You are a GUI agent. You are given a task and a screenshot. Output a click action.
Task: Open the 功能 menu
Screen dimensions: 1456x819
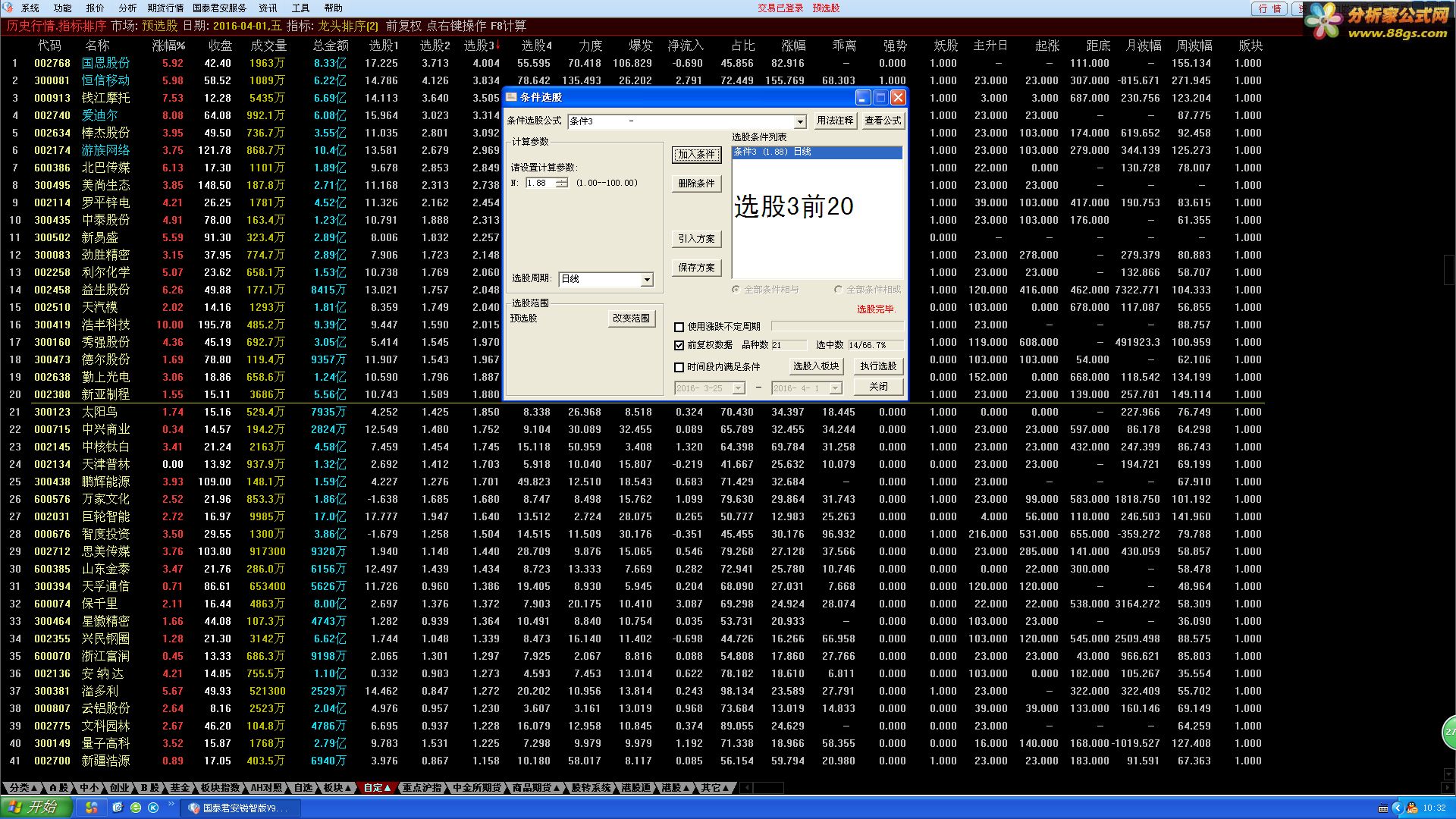pos(62,8)
